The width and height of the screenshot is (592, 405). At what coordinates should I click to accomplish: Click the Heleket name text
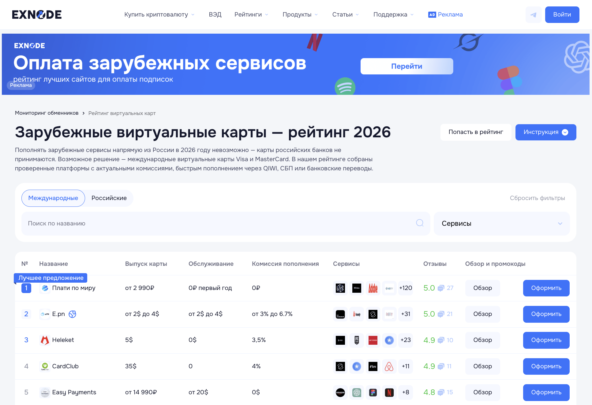(63, 340)
